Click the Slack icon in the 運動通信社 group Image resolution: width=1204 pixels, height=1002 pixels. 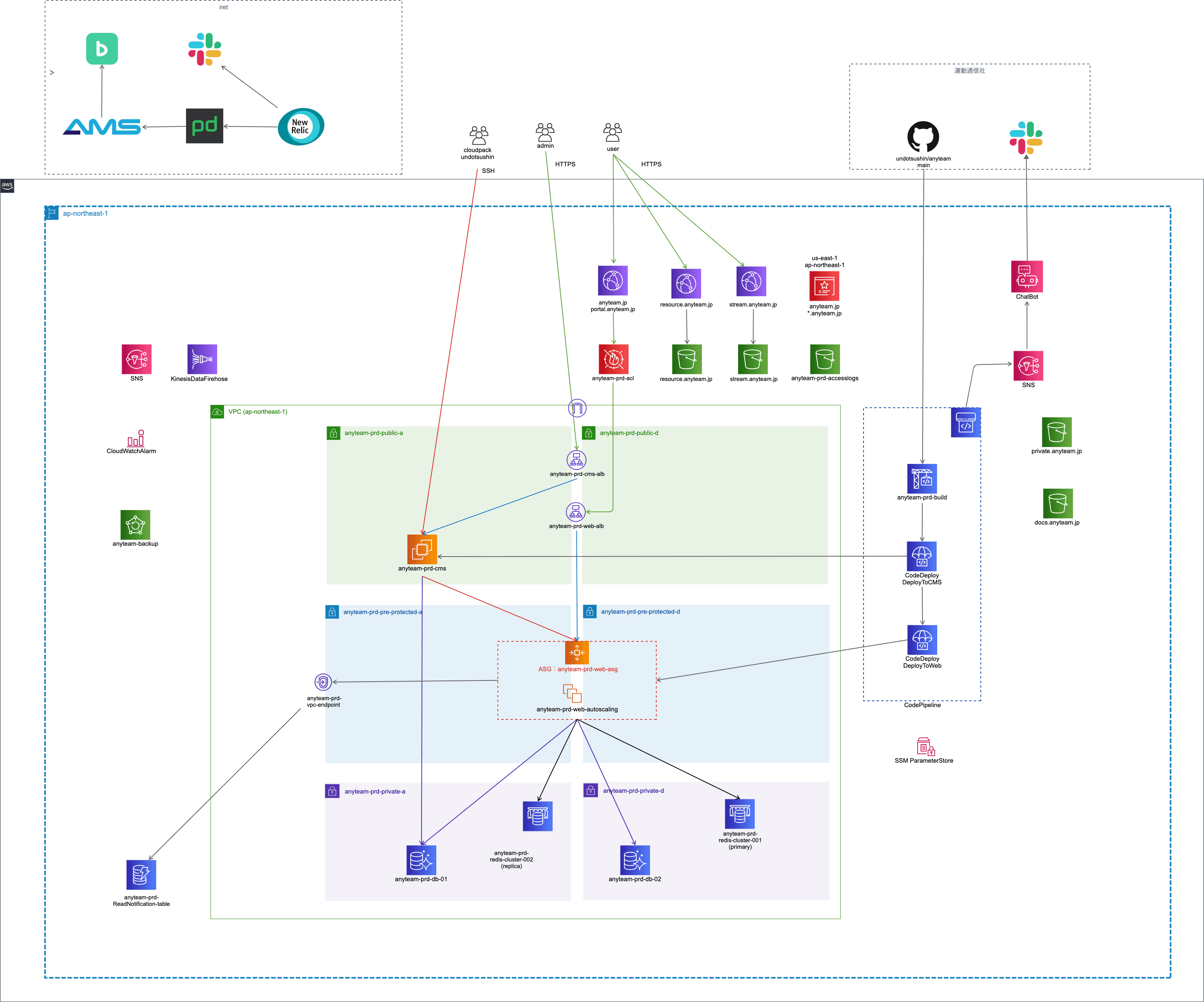pos(1026,138)
